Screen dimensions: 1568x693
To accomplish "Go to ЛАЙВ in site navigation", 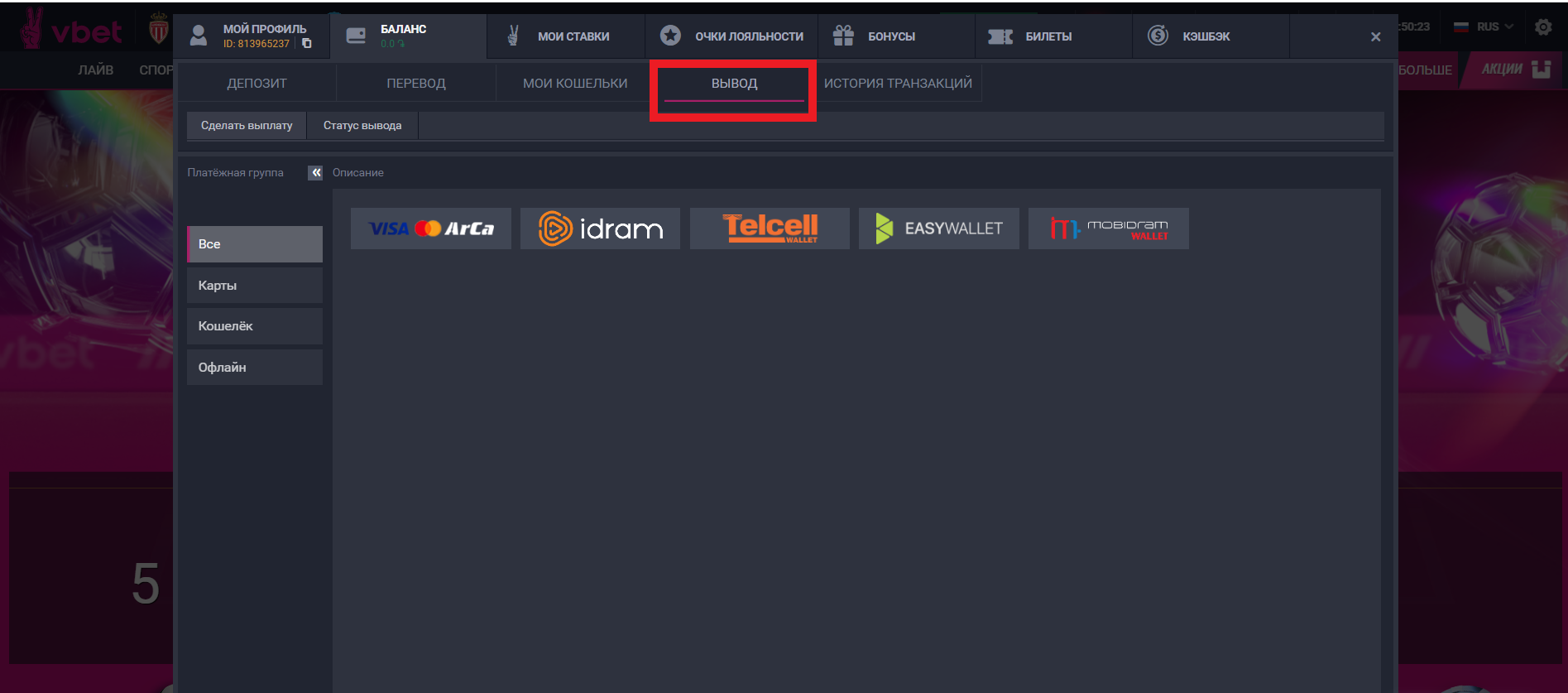I will pyautogui.click(x=96, y=70).
